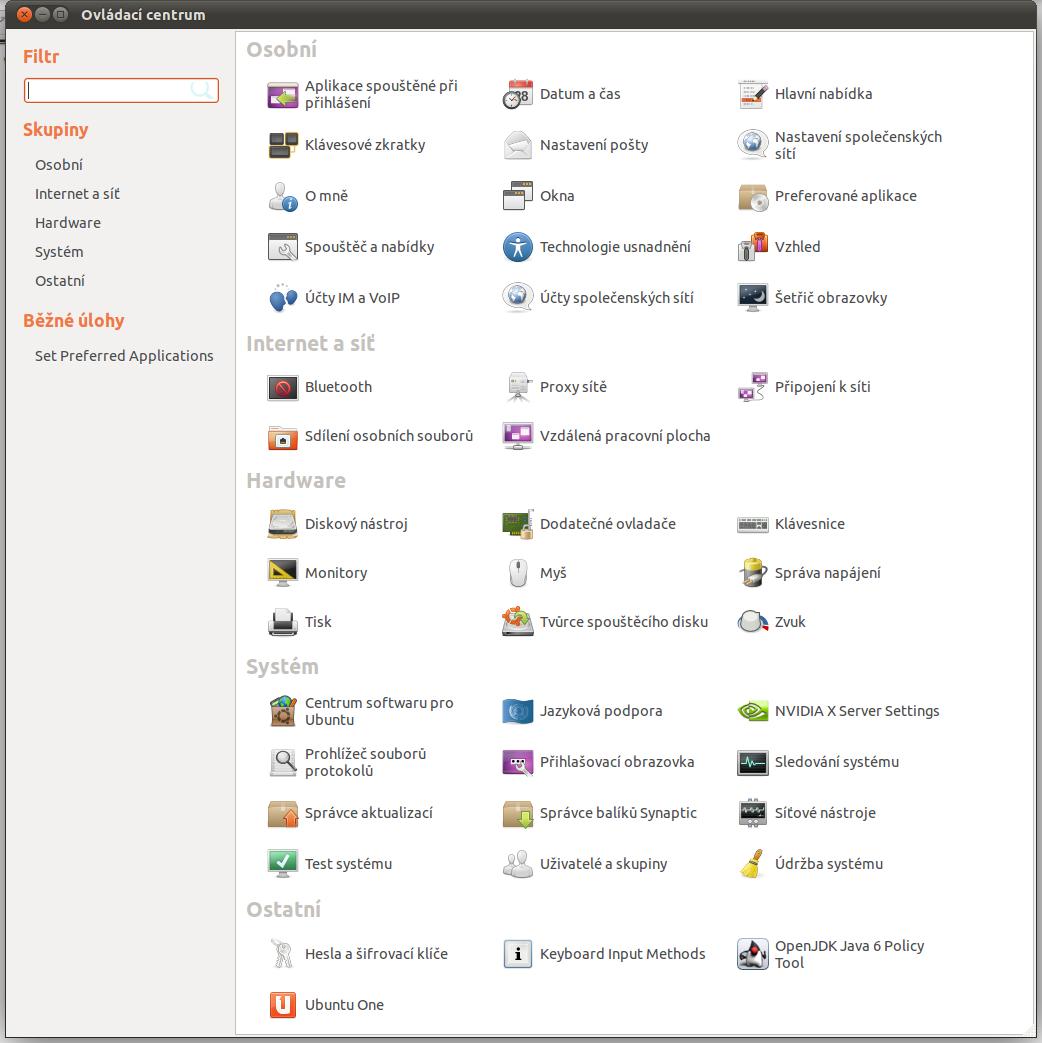Click the O mně user icon

[x=283, y=196]
